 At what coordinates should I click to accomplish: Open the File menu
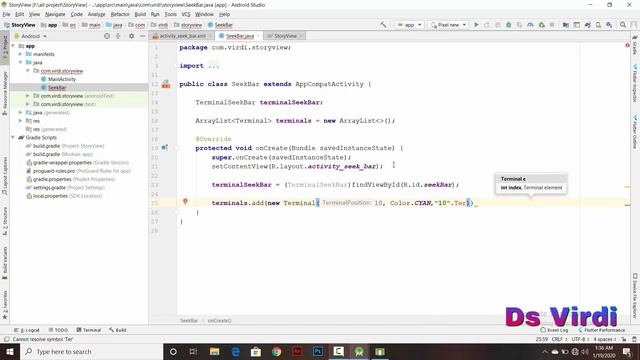click(7, 14)
